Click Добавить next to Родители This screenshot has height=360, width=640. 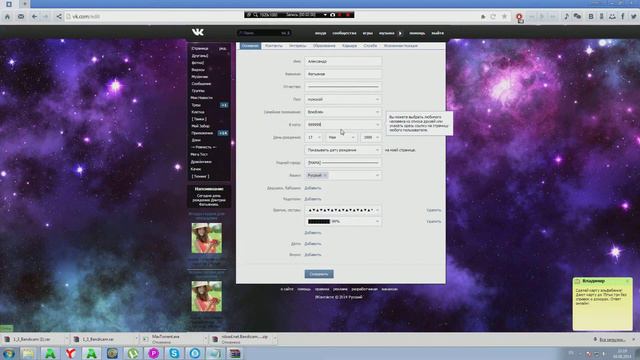pos(313,199)
